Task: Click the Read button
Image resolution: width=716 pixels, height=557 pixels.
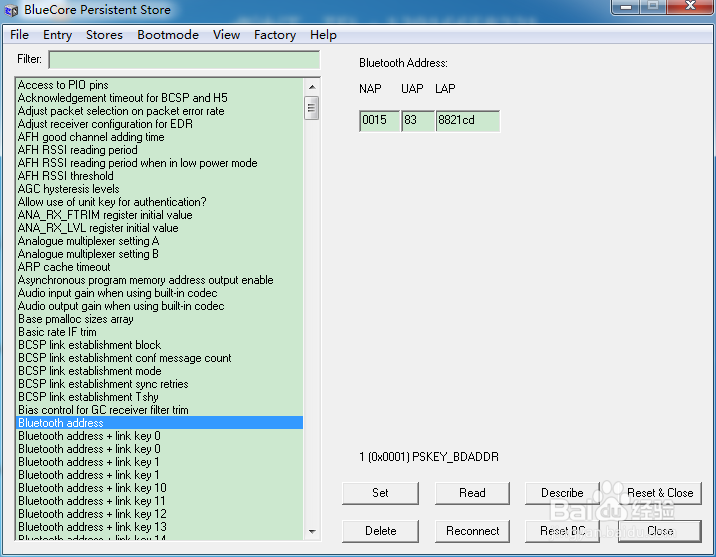Action: coord(472,493)
